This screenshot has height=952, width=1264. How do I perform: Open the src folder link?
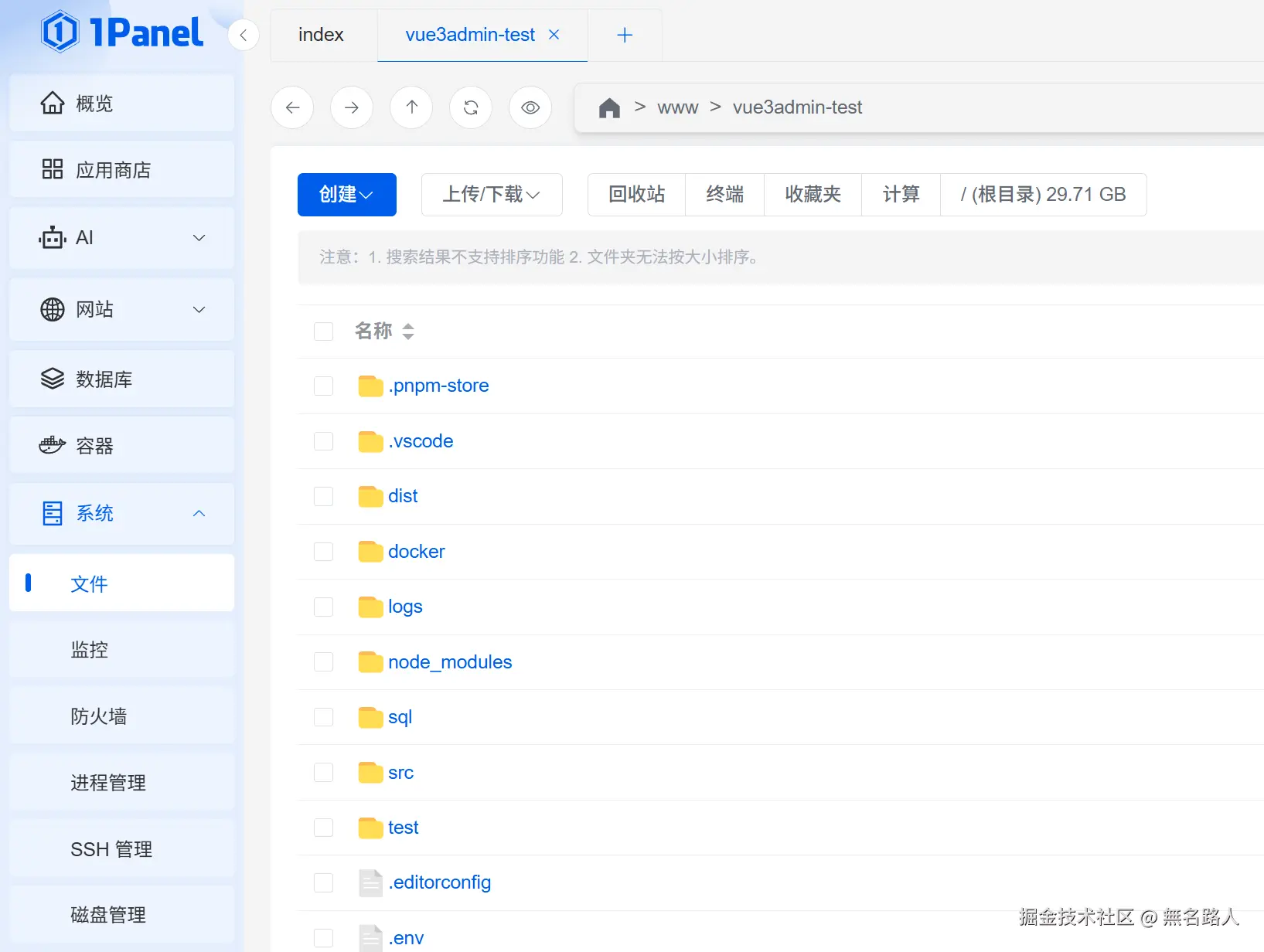(x=401, y=773)
